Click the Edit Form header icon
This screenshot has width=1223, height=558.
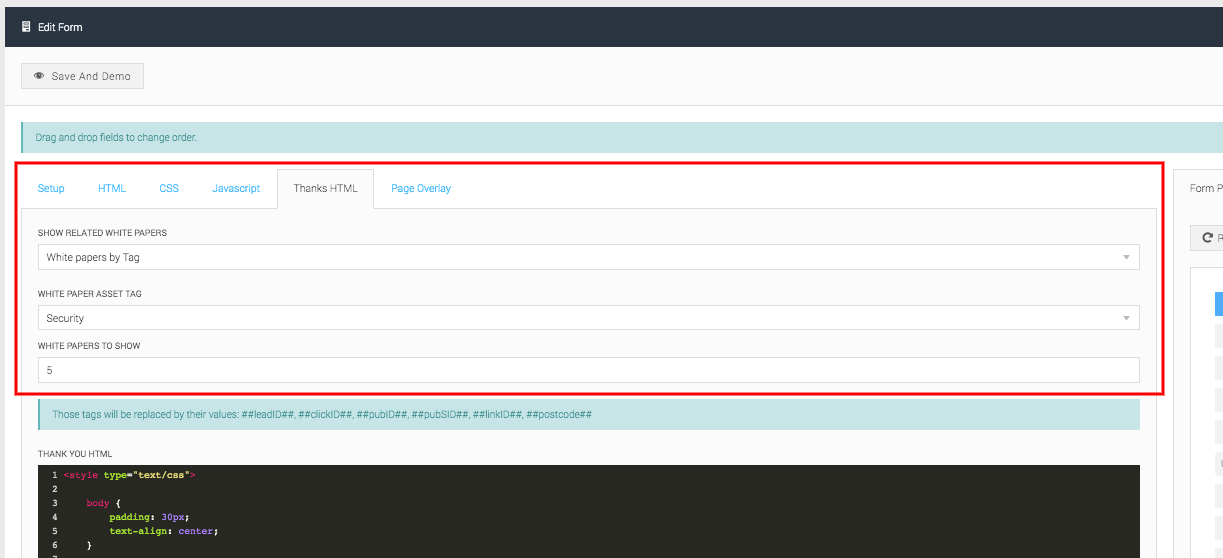[x=26, y=27]
